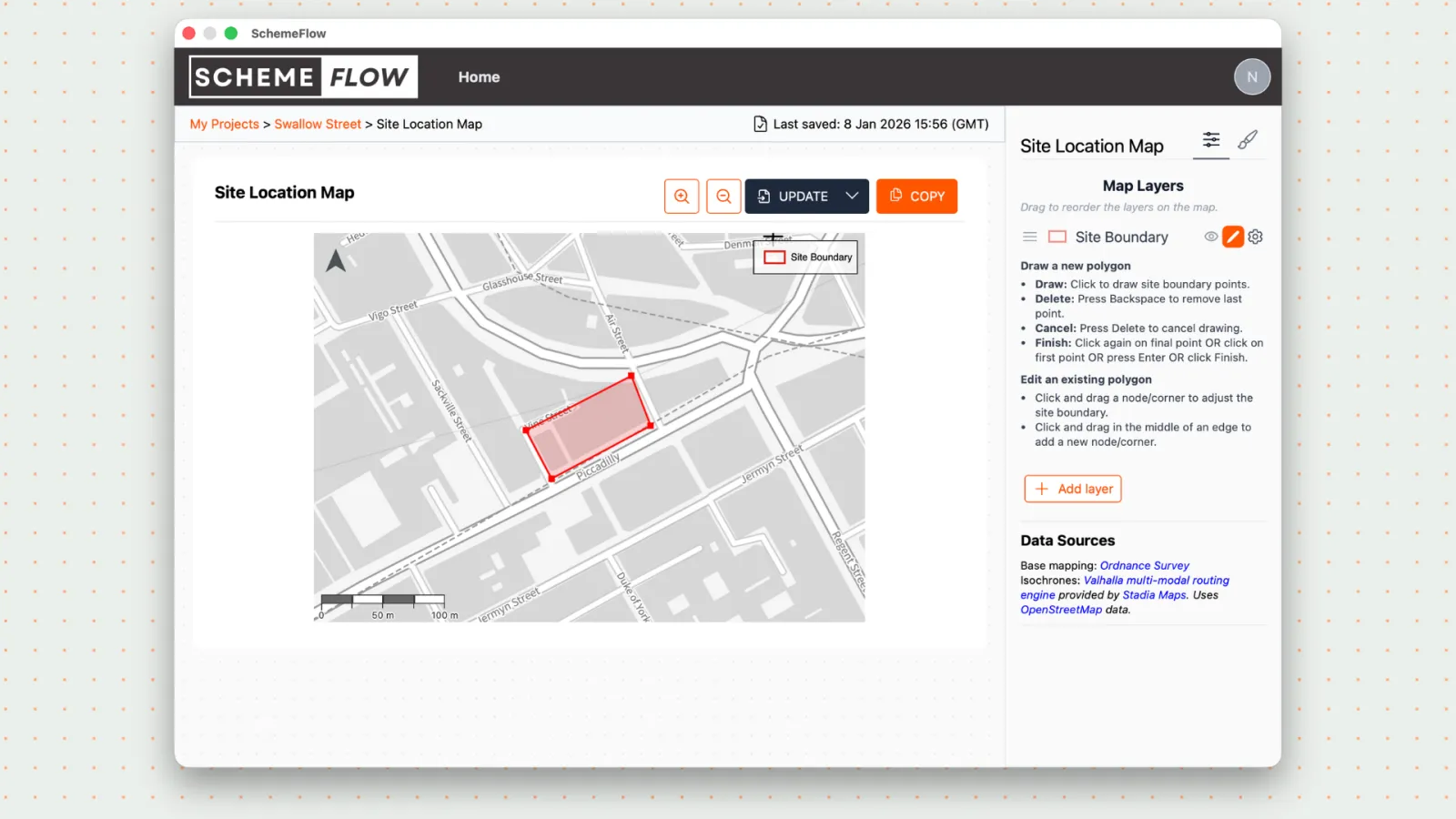Image resolution: width=1456 pixels, height=819 pixels.
Task: Click the COPY button
Action: pyautogui.click(x=916, y=196)
